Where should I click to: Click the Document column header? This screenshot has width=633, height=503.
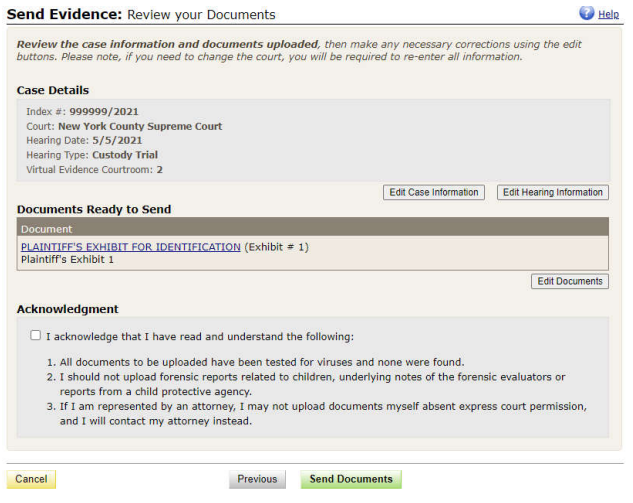45,229
